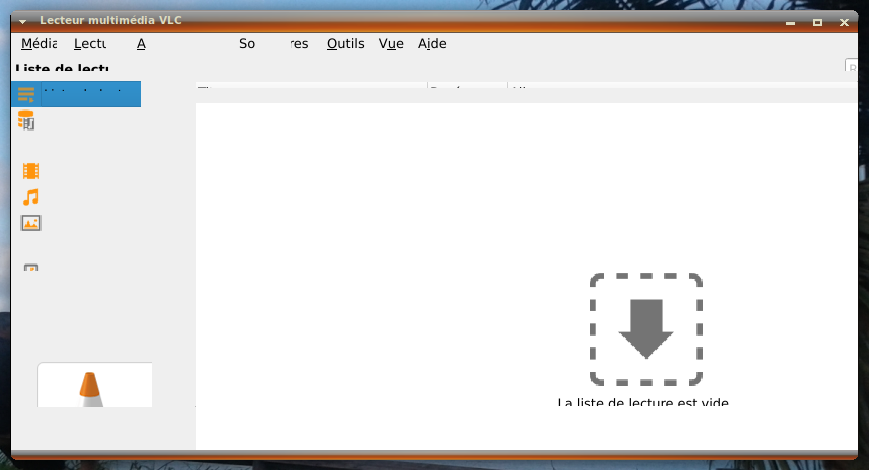The width and height of the screenshot is (869, 470).
Task: Close the Lecteur multimédia VLC window
Action: [844, 22]
